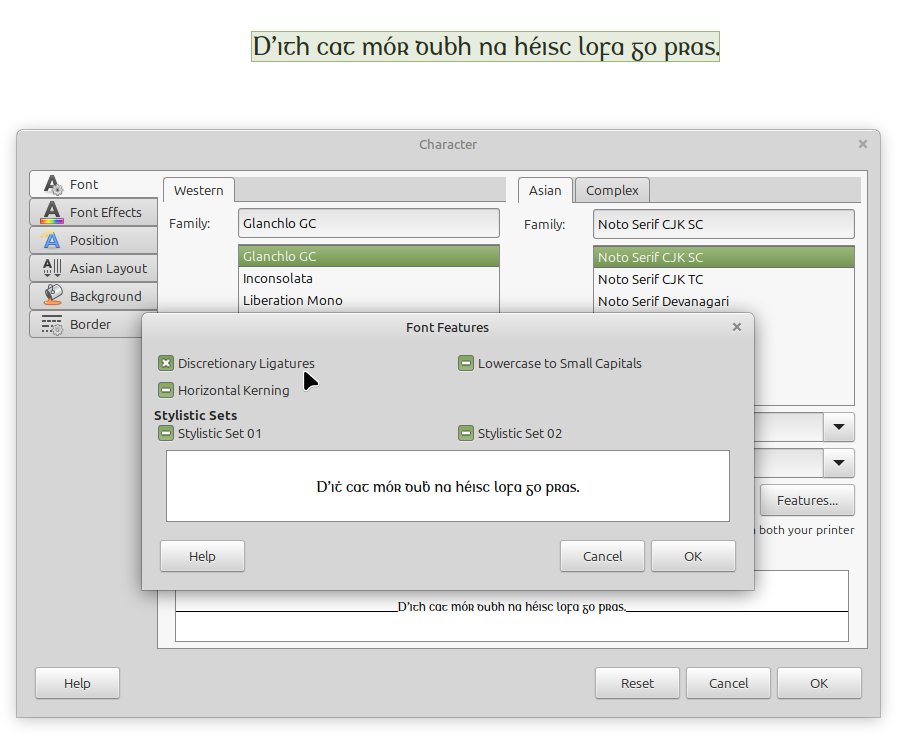
Task: Click the Asian Layout tab icon
Action: point(52,267)
